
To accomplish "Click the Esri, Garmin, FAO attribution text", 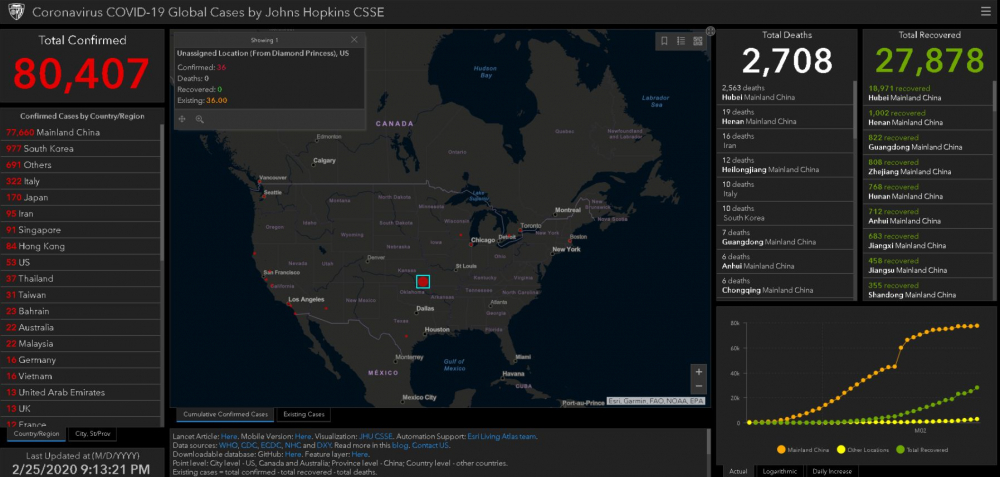I will 656,402.
